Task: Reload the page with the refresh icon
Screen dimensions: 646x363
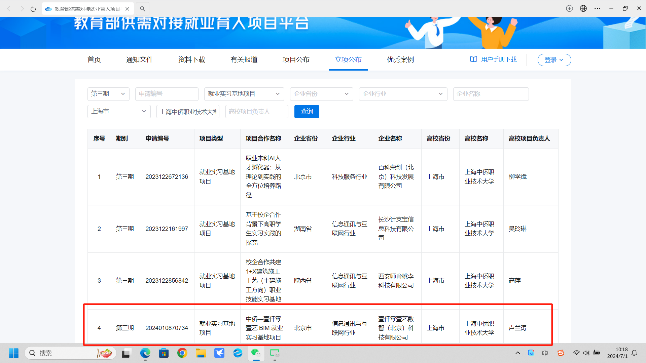Action: [x=33, y=9]
